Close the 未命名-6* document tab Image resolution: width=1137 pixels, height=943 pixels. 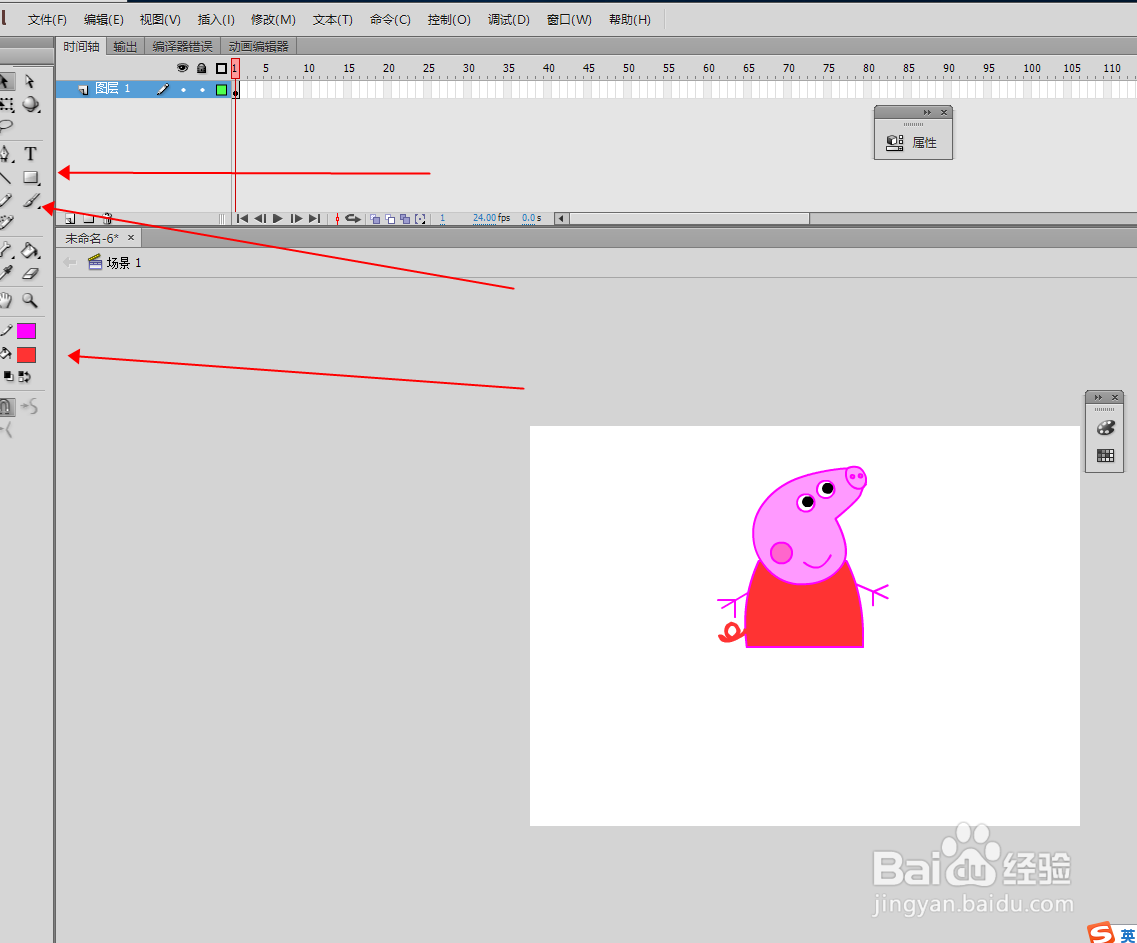pyautogui.click(x=131, y=237)
